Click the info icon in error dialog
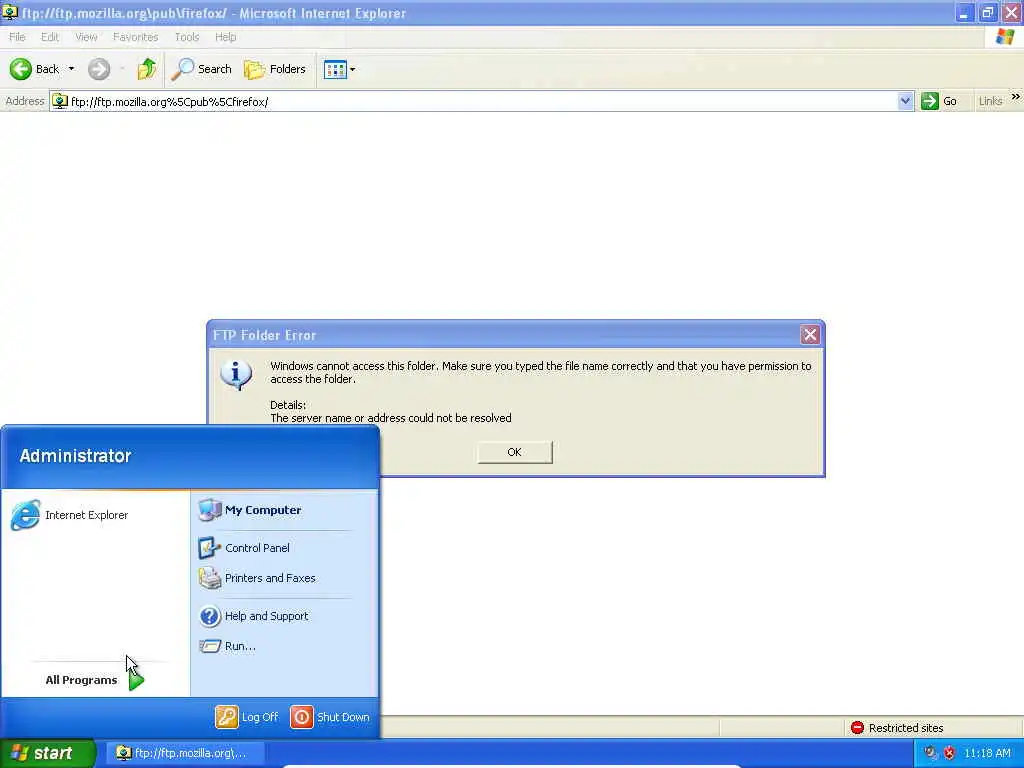1024x768 pixels. pyautogui.click(x=236, y=375)
